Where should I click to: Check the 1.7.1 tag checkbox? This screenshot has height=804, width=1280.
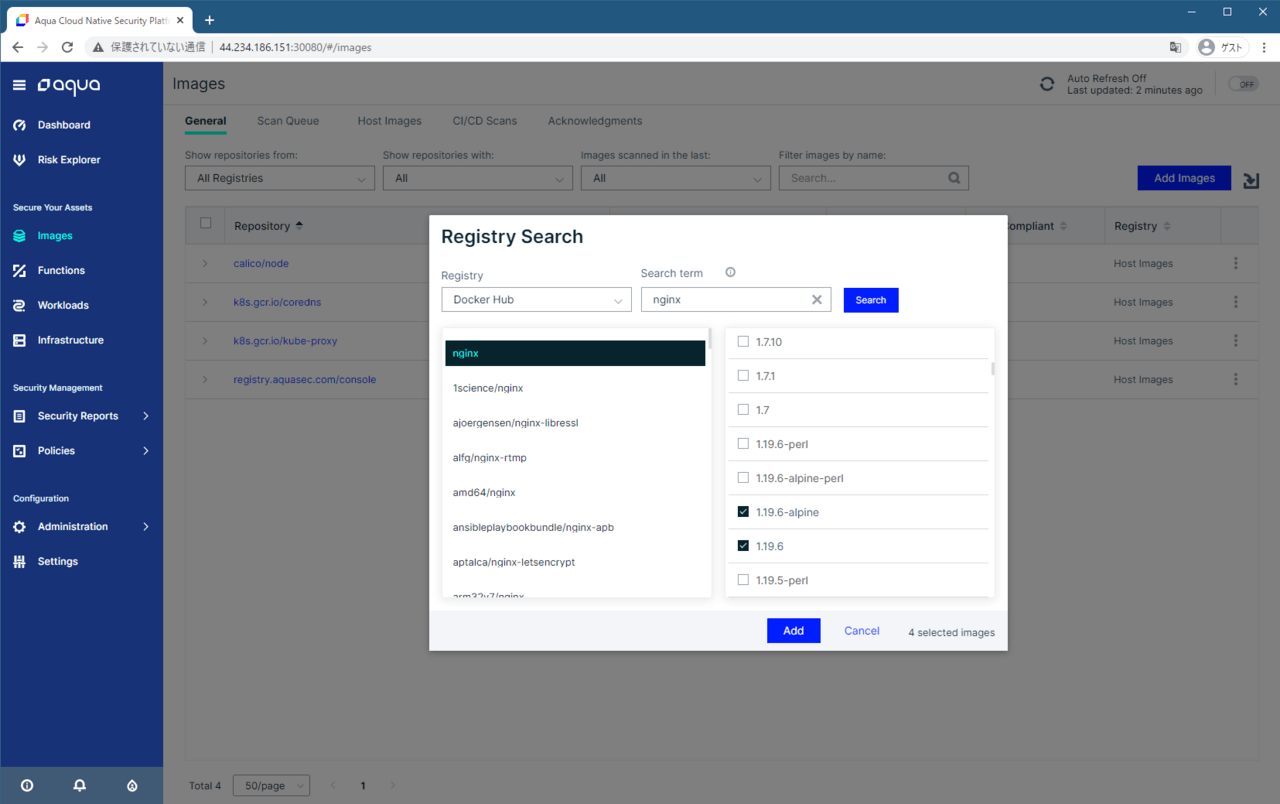click(743, 376)
